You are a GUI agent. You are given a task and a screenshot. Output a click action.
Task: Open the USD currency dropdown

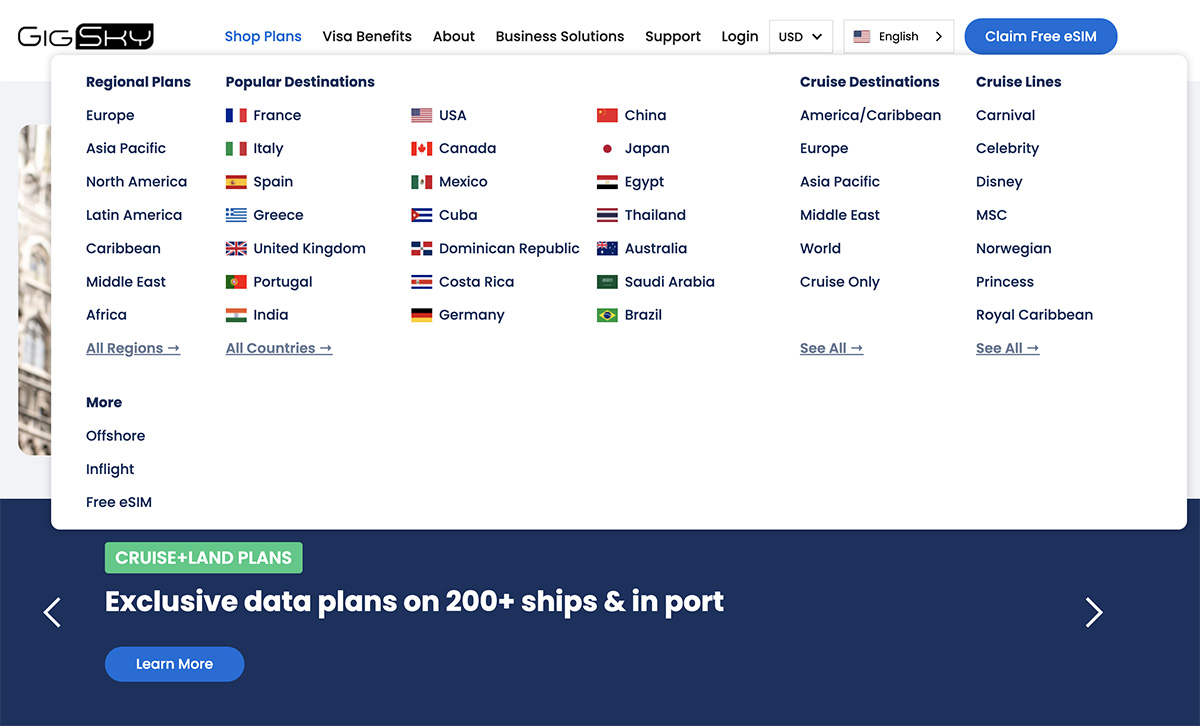click(x=801, y=37)
